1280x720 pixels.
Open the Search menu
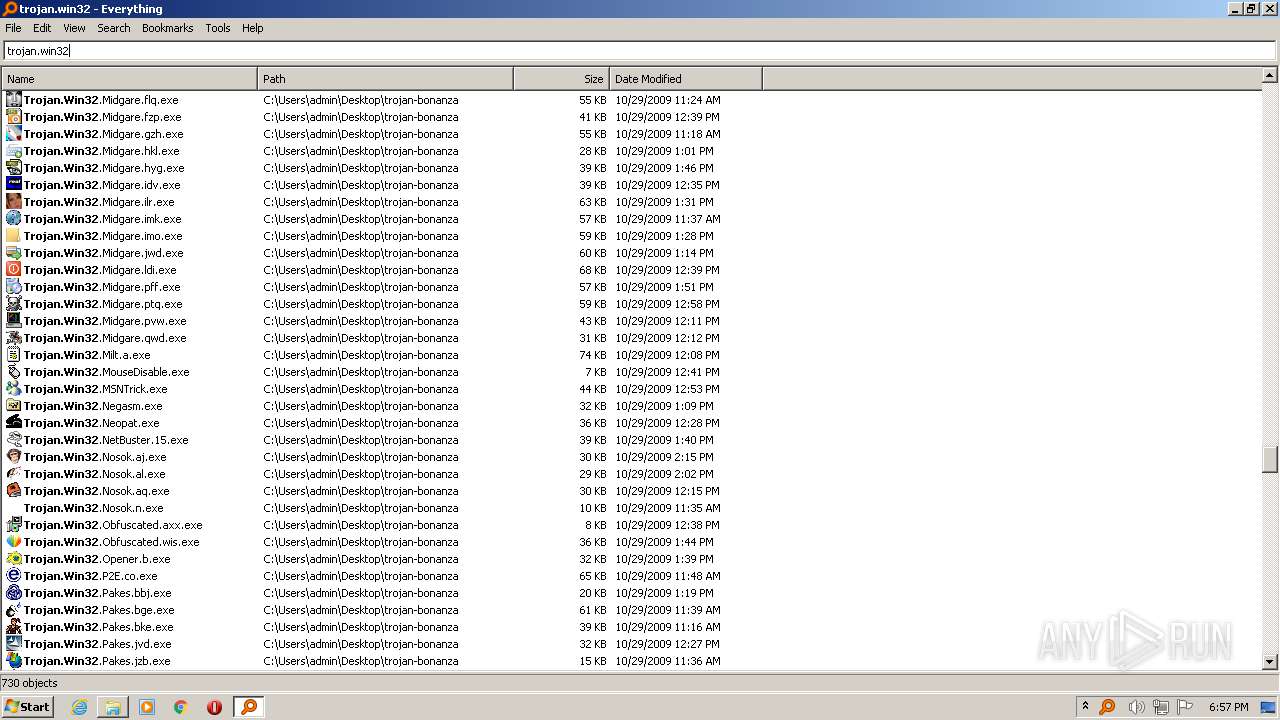[x=114, y=28]
